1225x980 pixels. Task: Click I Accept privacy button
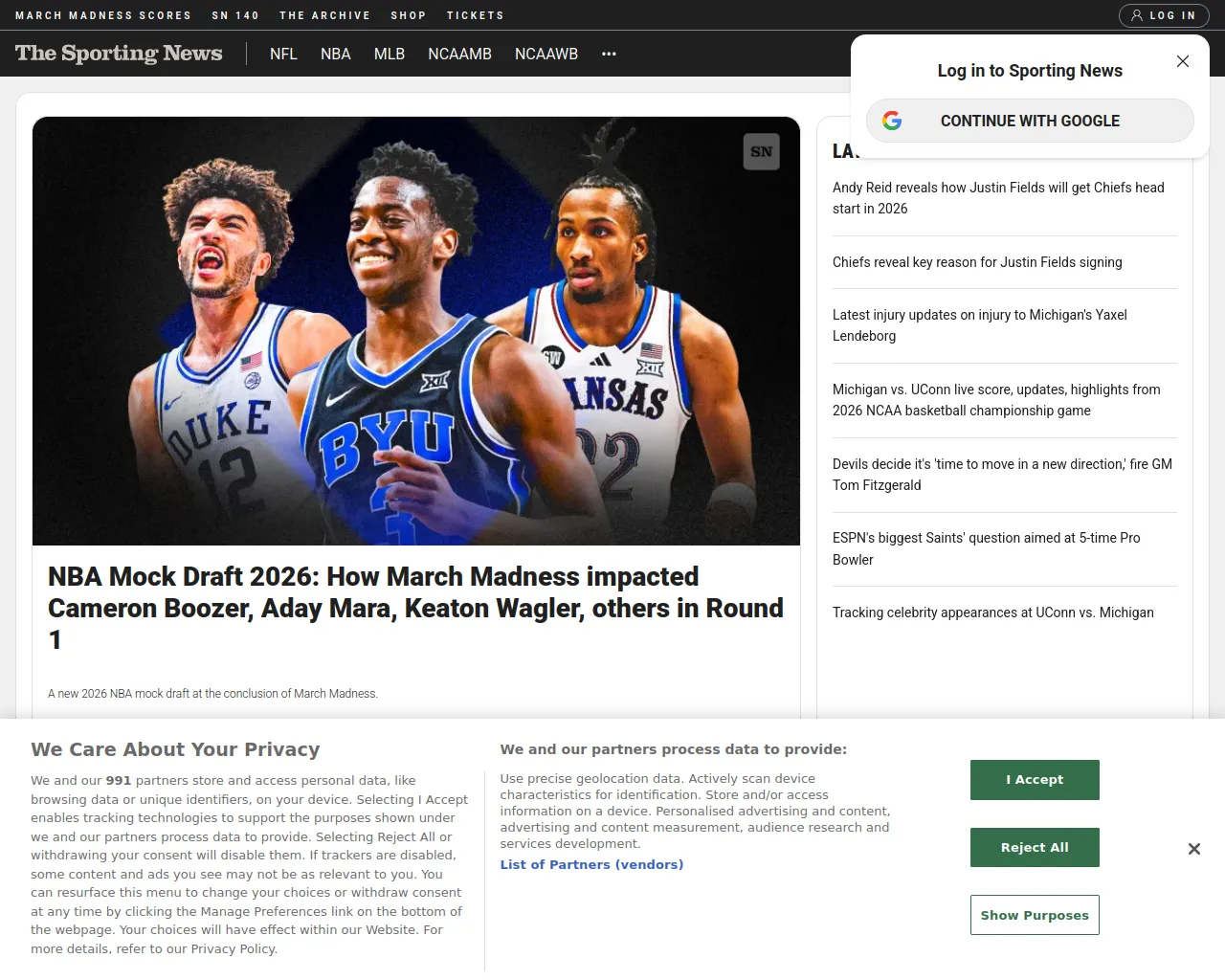tap(1034, 780)
